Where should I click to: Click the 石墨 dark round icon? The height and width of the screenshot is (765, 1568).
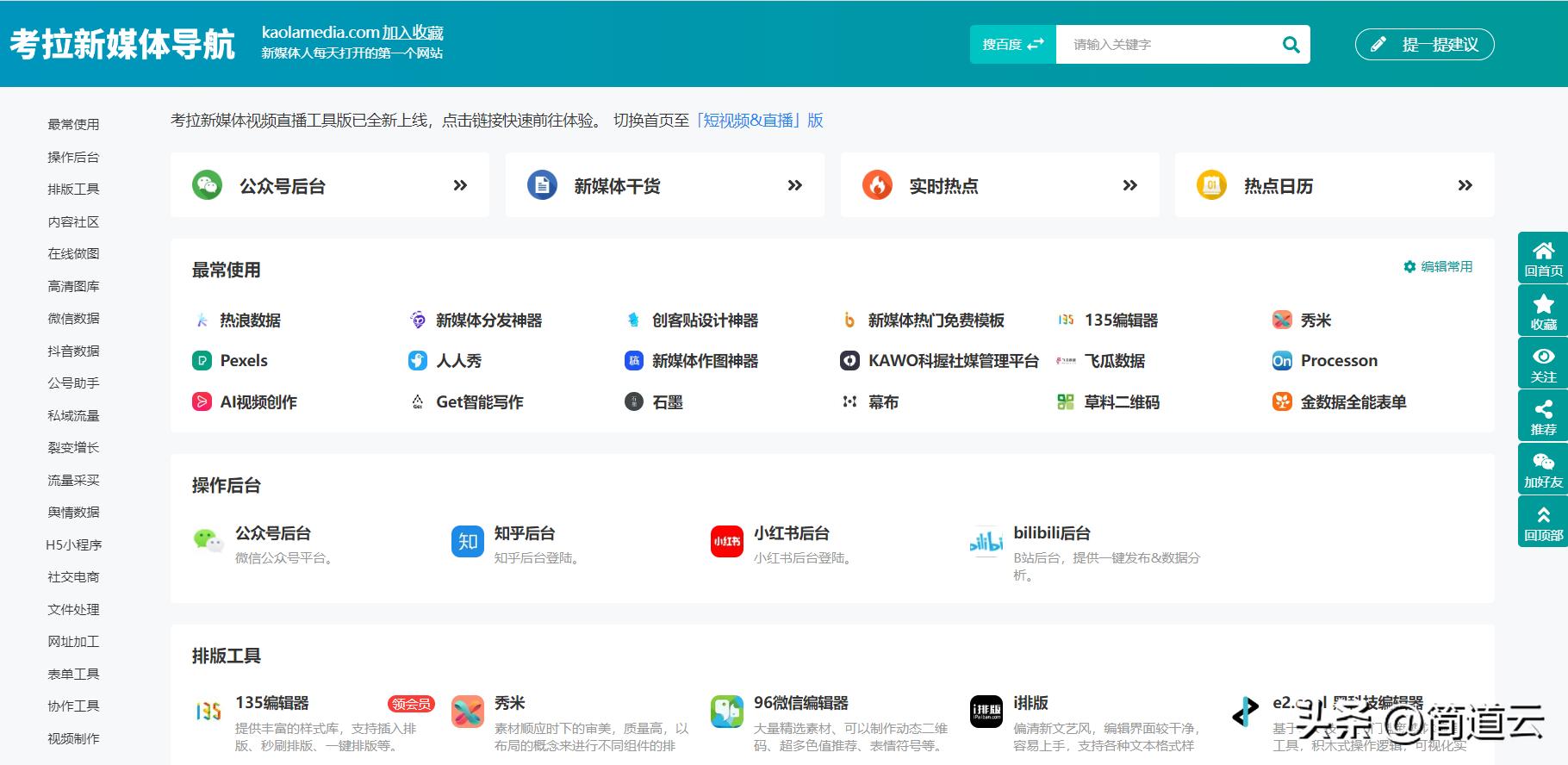tap(634, 401)
